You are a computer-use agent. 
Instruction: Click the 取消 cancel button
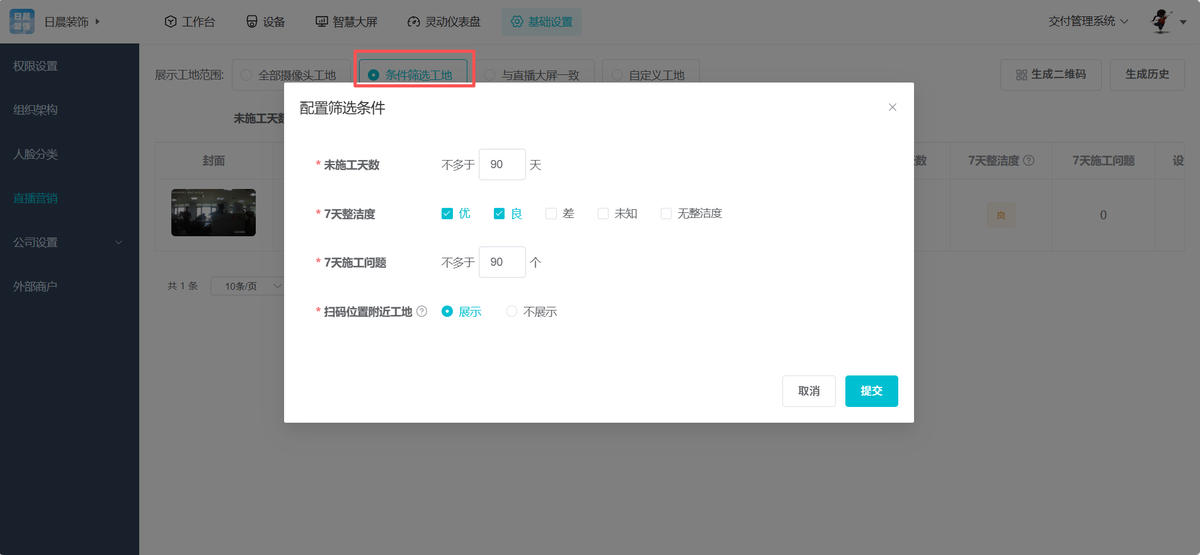[x=808, y=391]
